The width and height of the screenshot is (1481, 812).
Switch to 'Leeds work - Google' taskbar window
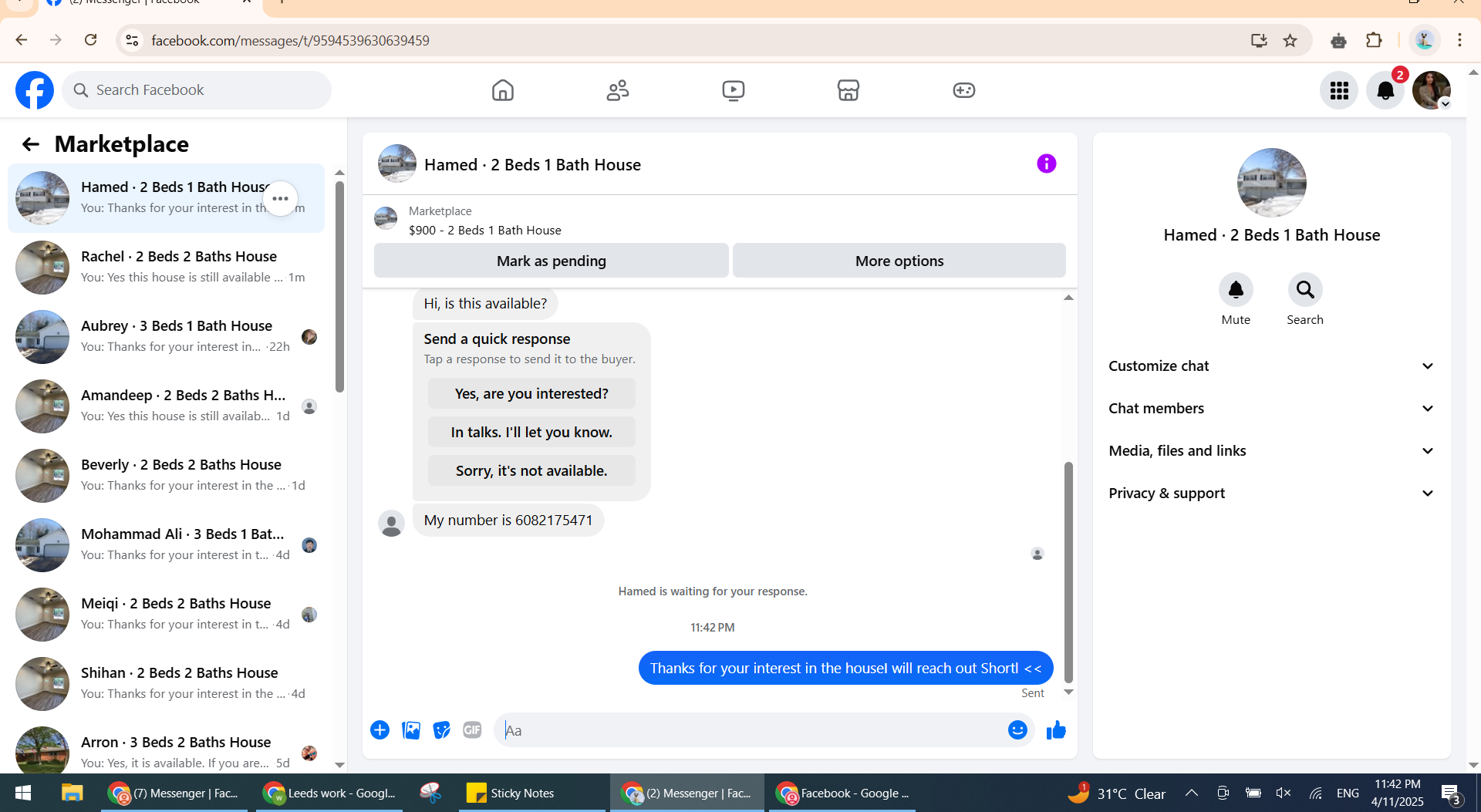tap(329, 793)
